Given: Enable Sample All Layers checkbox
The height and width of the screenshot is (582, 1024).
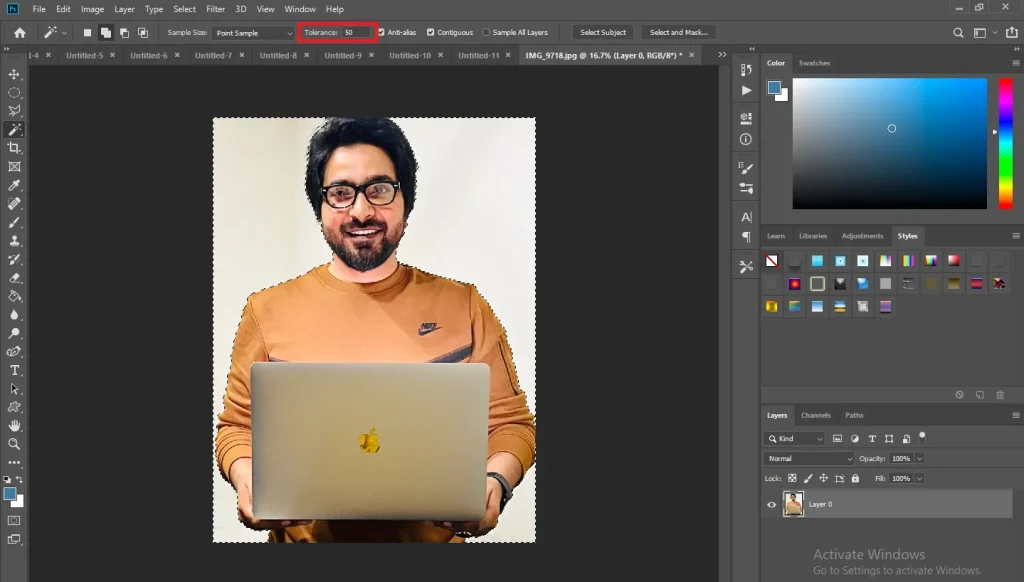Looking at the screenshot, I should (x=486, y=32).
